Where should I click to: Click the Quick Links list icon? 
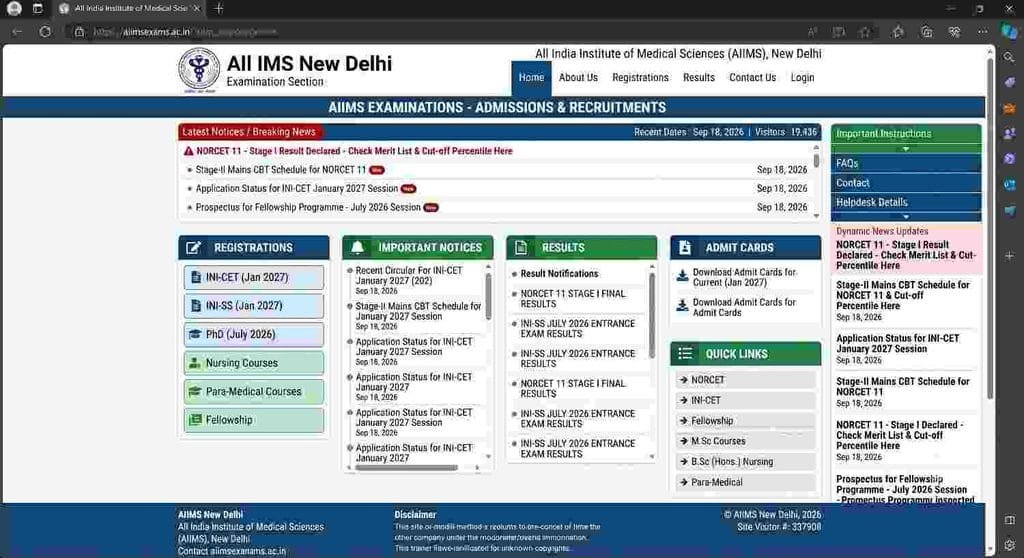(685, 353)
